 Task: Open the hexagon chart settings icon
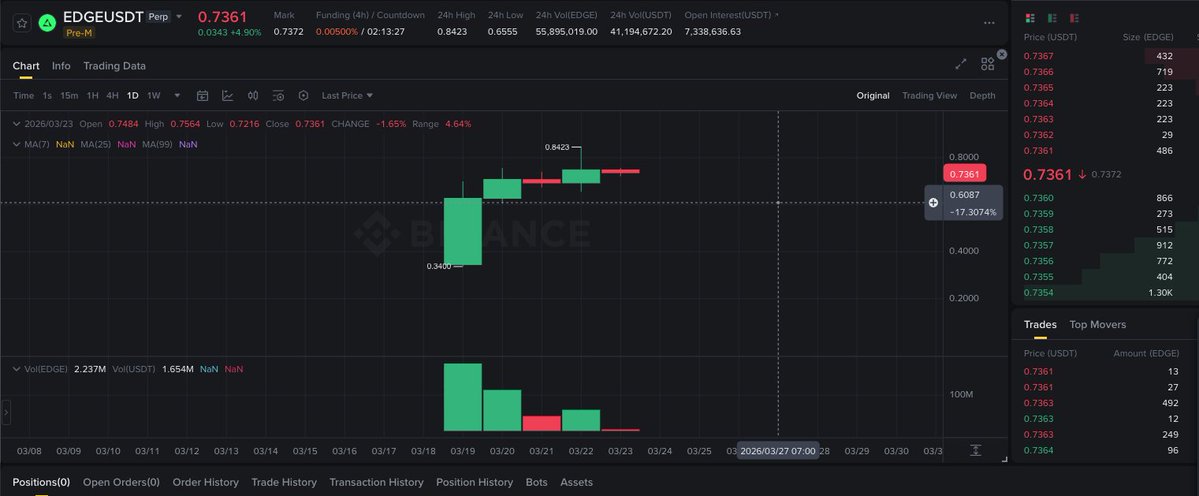tap(304, 96)
